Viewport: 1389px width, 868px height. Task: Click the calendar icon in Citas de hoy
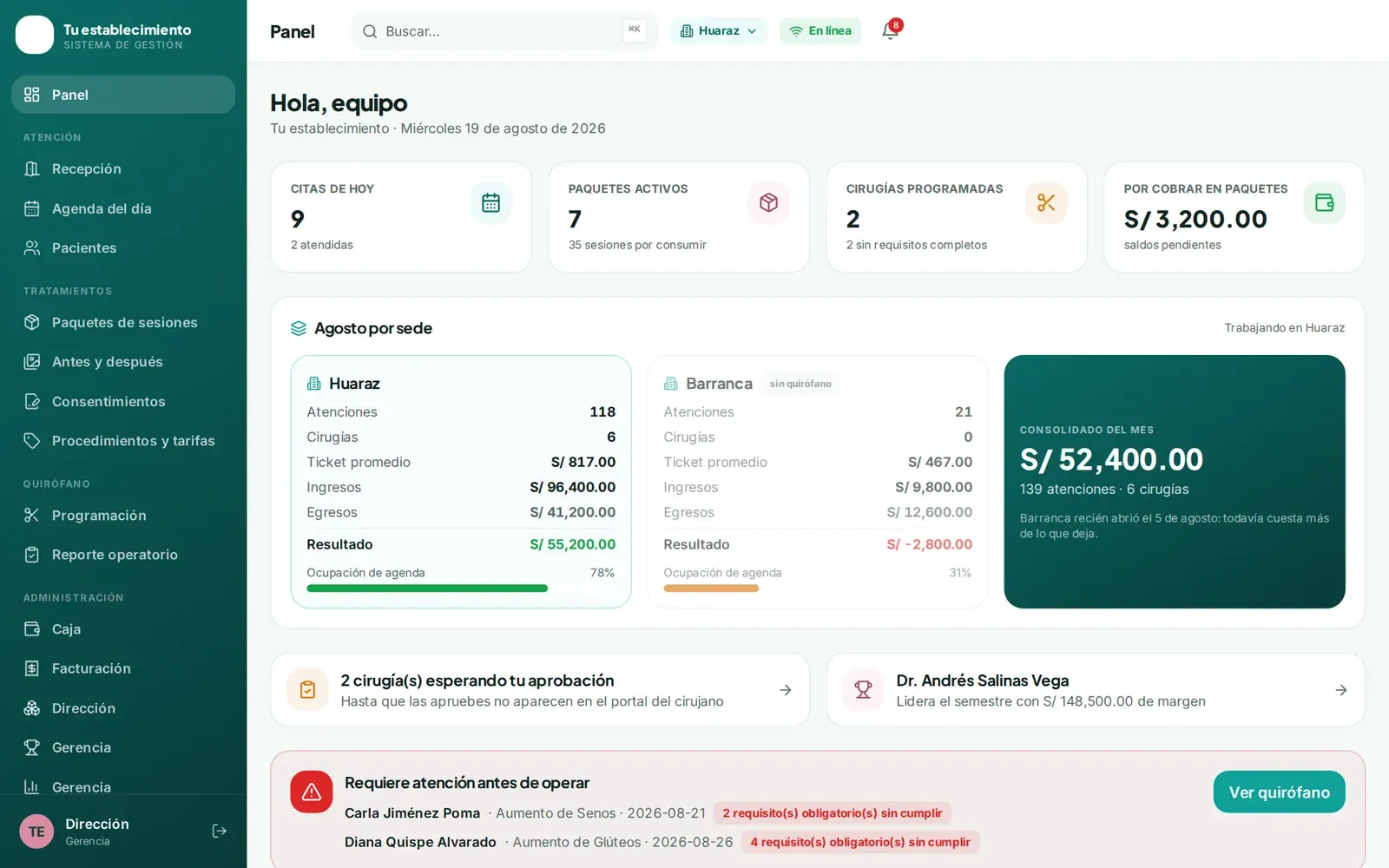(491, 202)
